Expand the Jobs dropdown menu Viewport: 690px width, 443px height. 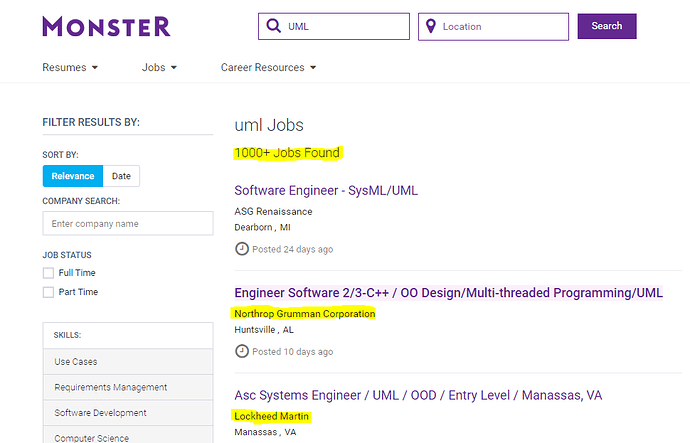[x=159, y=67]
